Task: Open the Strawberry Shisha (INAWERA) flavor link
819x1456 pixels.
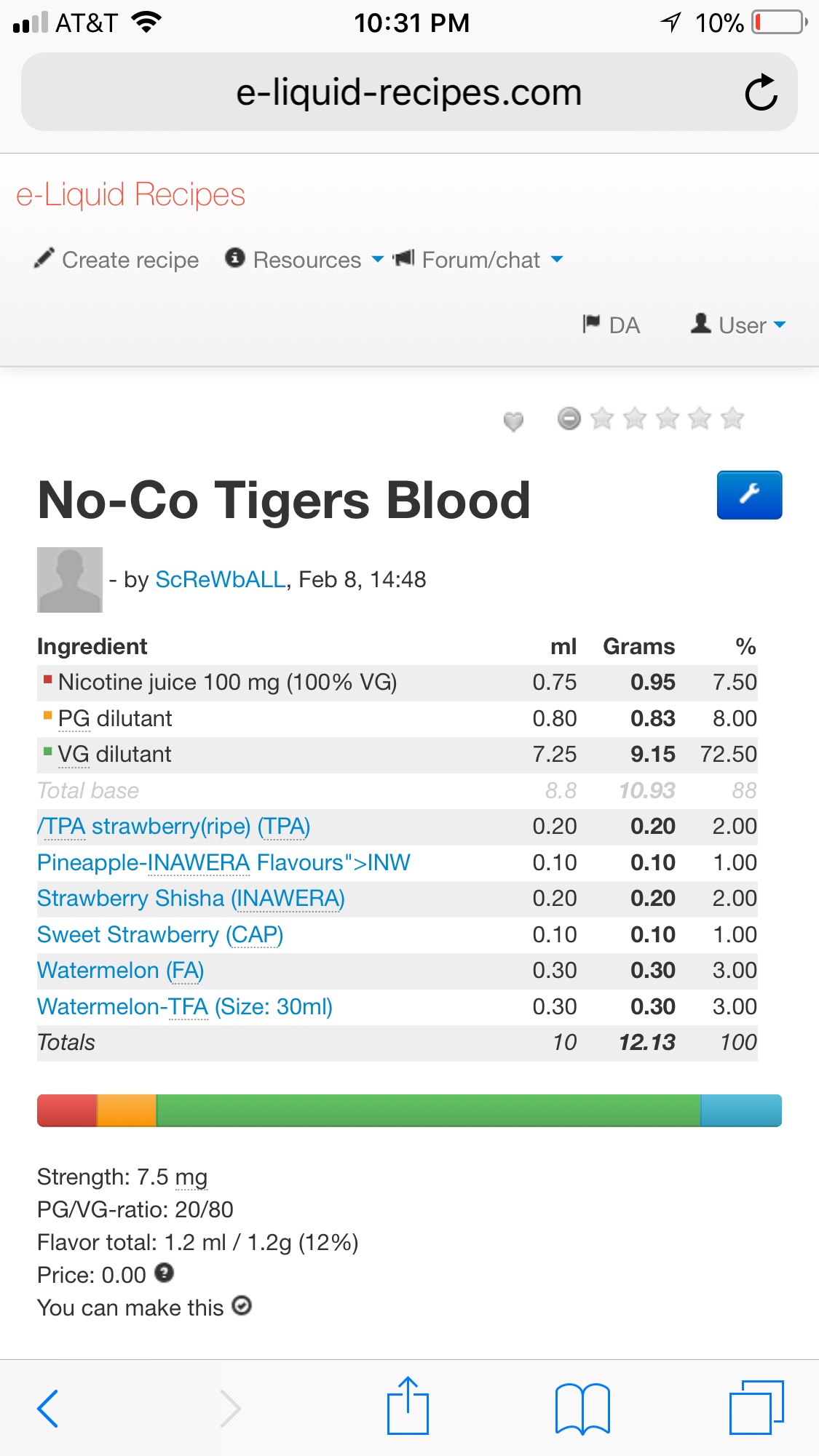Action: (191, 899)
